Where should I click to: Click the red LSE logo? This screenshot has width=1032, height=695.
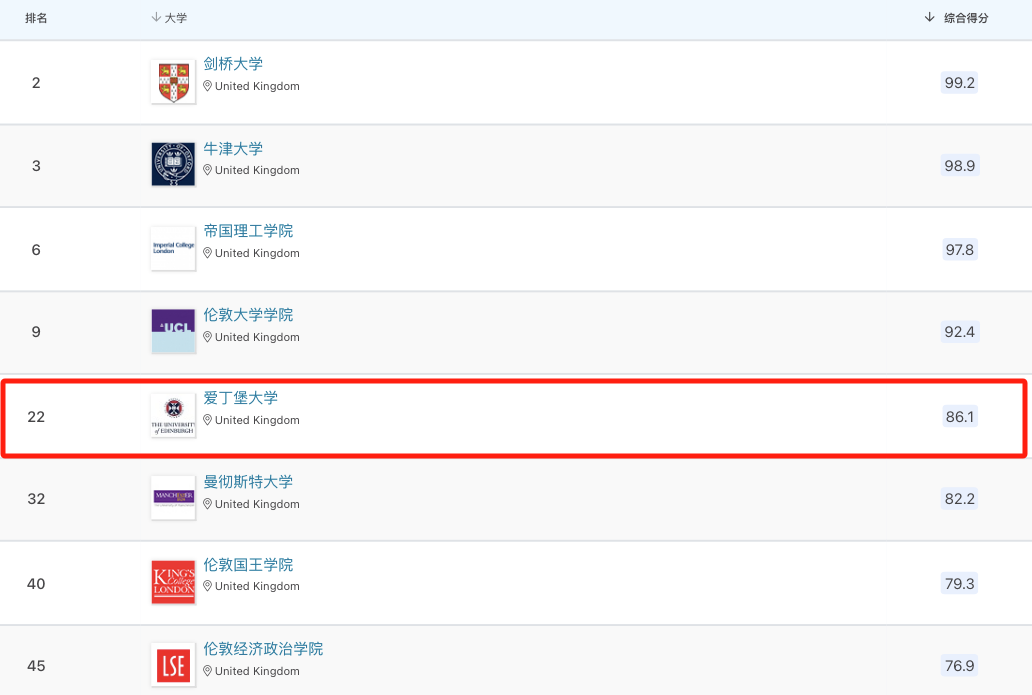pyautogui.click(x=173, y=665)
